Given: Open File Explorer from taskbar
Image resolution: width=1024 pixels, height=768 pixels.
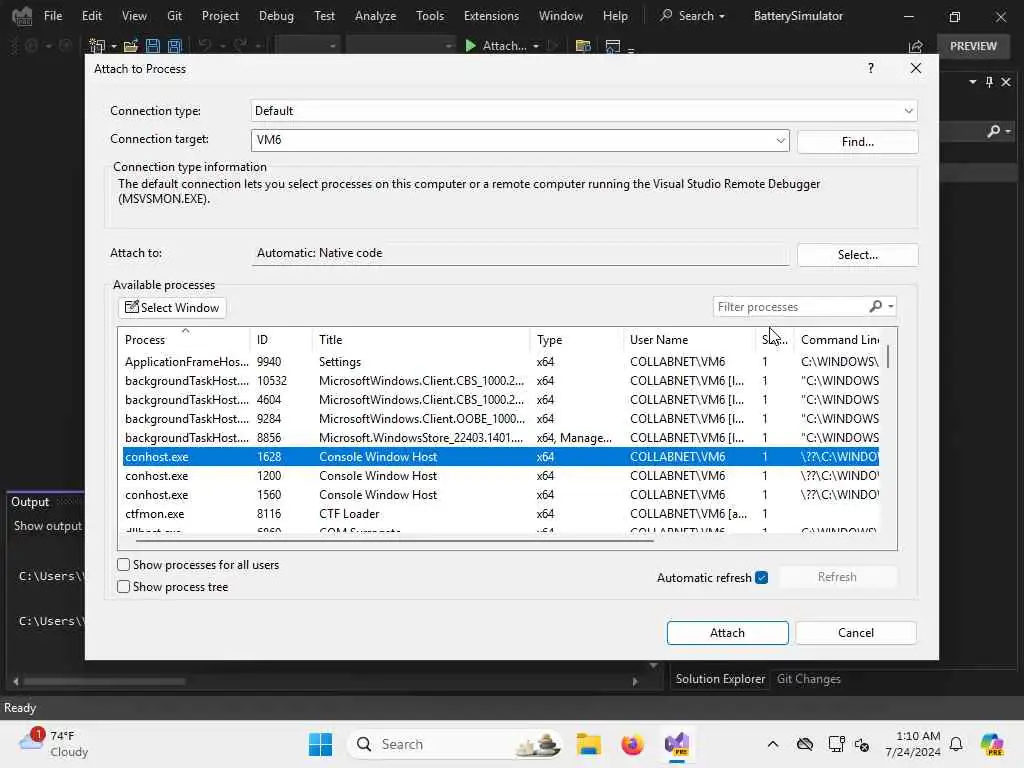Looking at the screenshot, I should 588,744.
